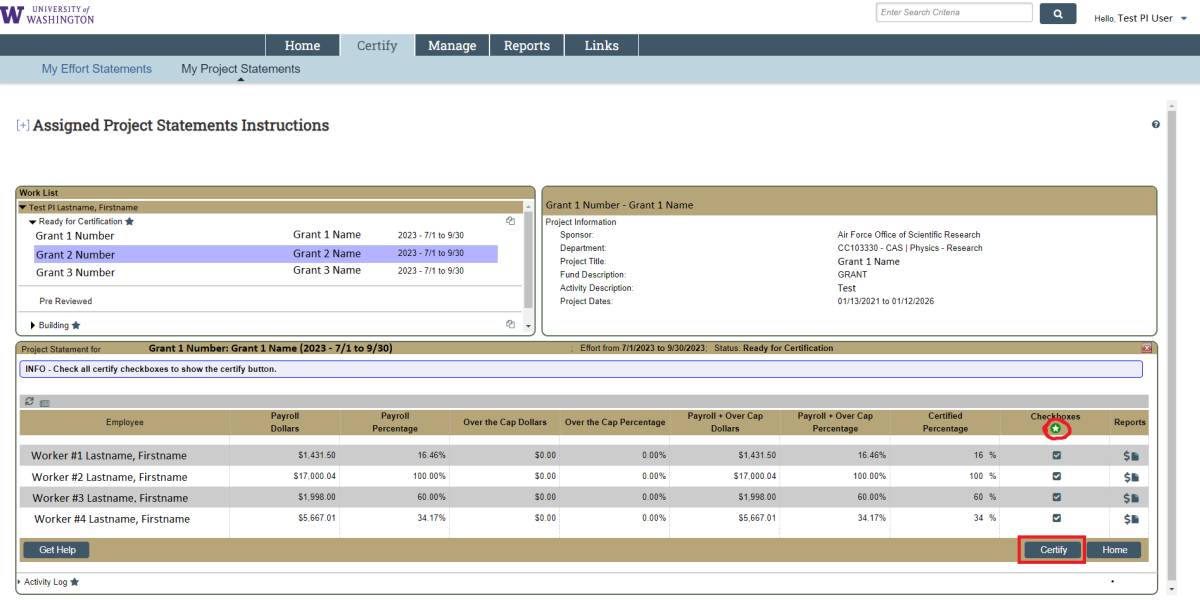This screenshot has width=1200, height=600.
Task: Expand Assigned Project Statements Instructions with [+]
Action: 23,126
